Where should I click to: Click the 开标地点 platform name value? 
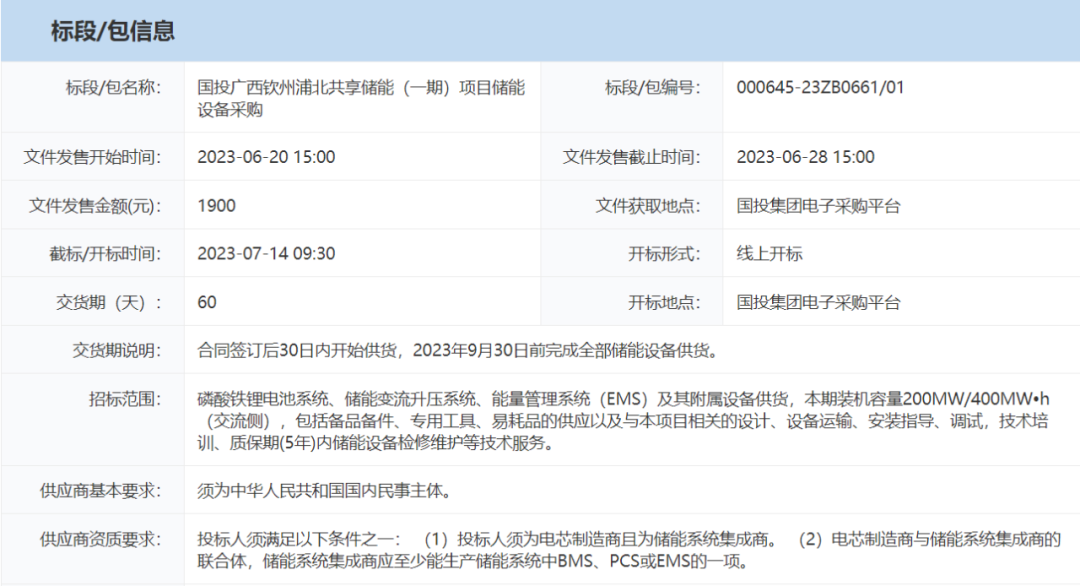point(818,302)
